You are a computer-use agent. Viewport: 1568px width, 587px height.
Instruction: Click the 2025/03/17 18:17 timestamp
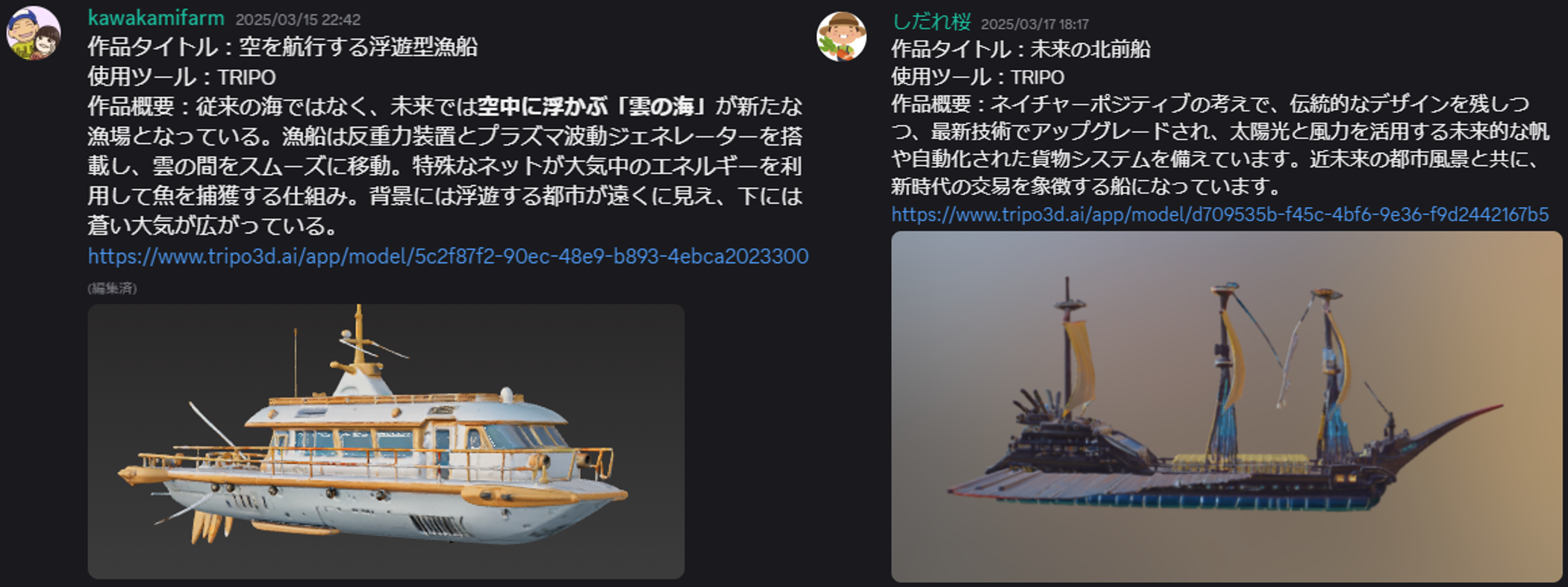(x=1034, y=24)
